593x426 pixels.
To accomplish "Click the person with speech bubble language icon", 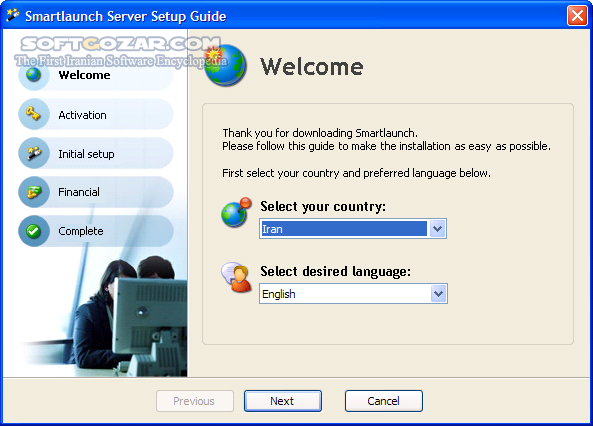I will click(x=237, y=277).
